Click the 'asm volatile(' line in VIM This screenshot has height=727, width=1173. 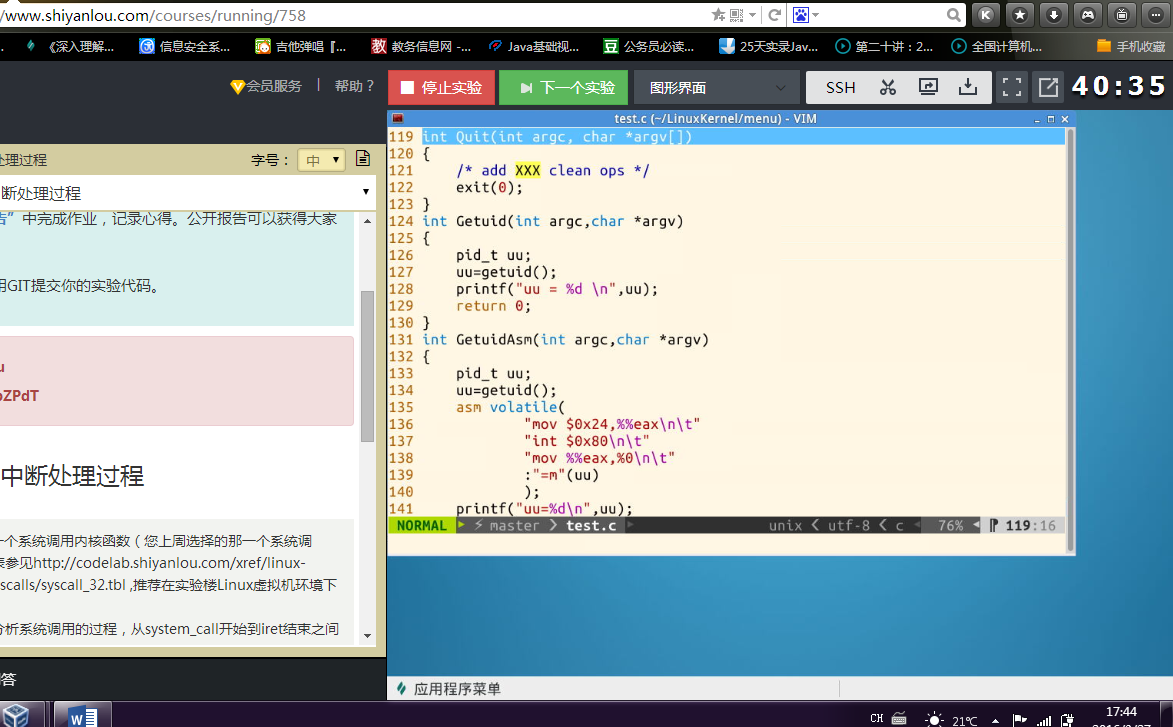point(511,408)
